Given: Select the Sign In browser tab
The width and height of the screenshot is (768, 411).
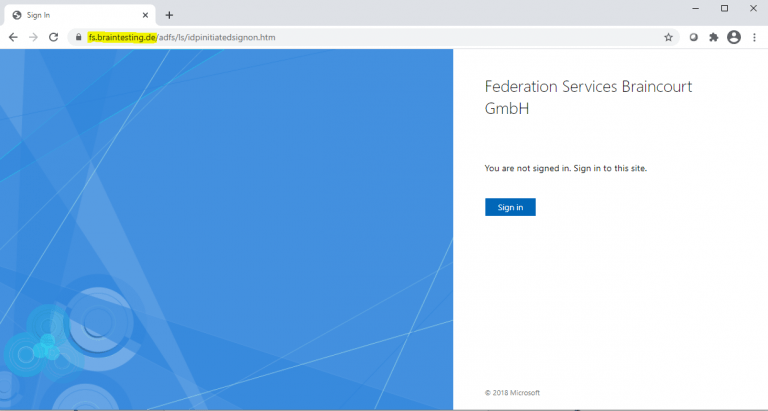Looking at the screenshot, I should (80, 15).
